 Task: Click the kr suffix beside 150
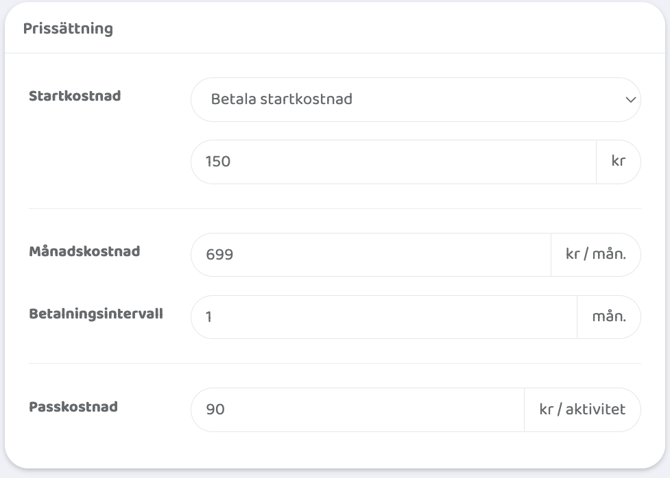tap(619, 162)
